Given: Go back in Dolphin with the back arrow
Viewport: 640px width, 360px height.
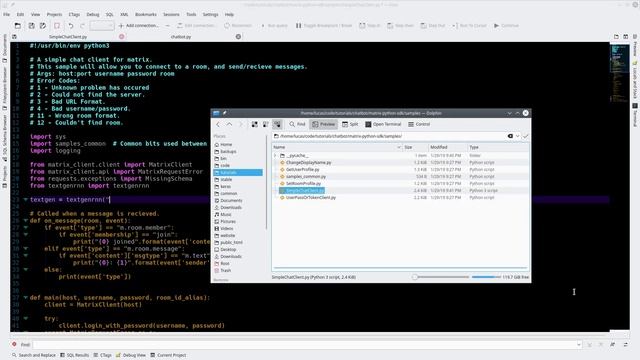Looking at the screenshot, I should (x=218, y=124).
